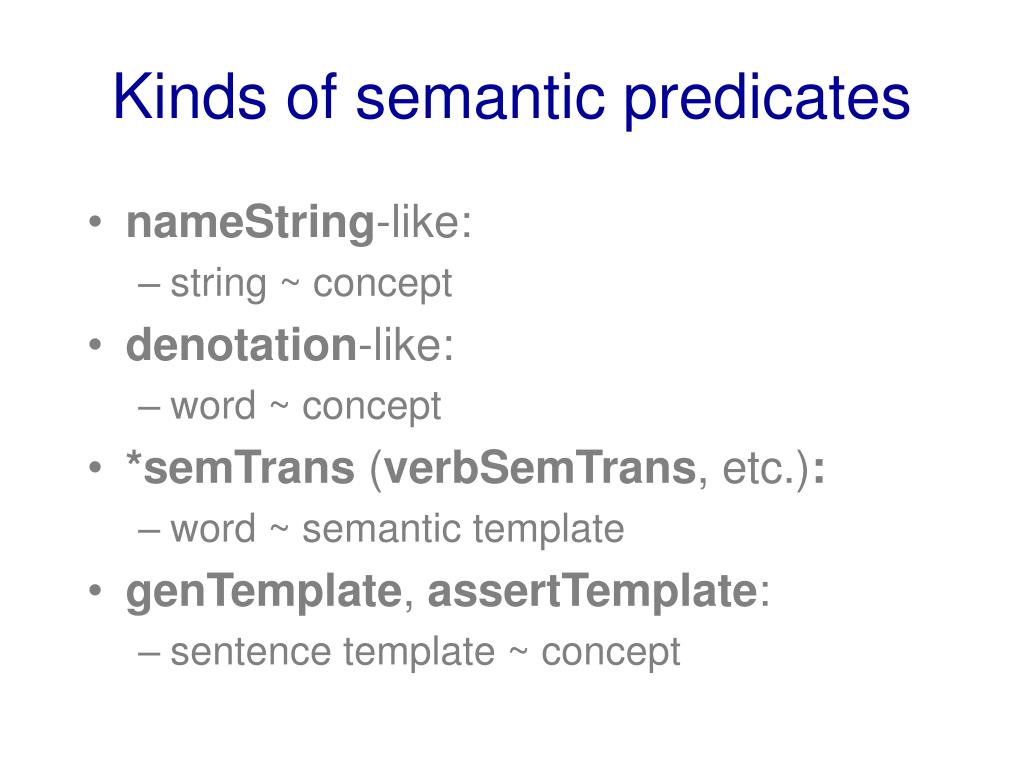1024x768 pixels.
Task: Click the word Kinds in the title
Action: pos(189,95)
